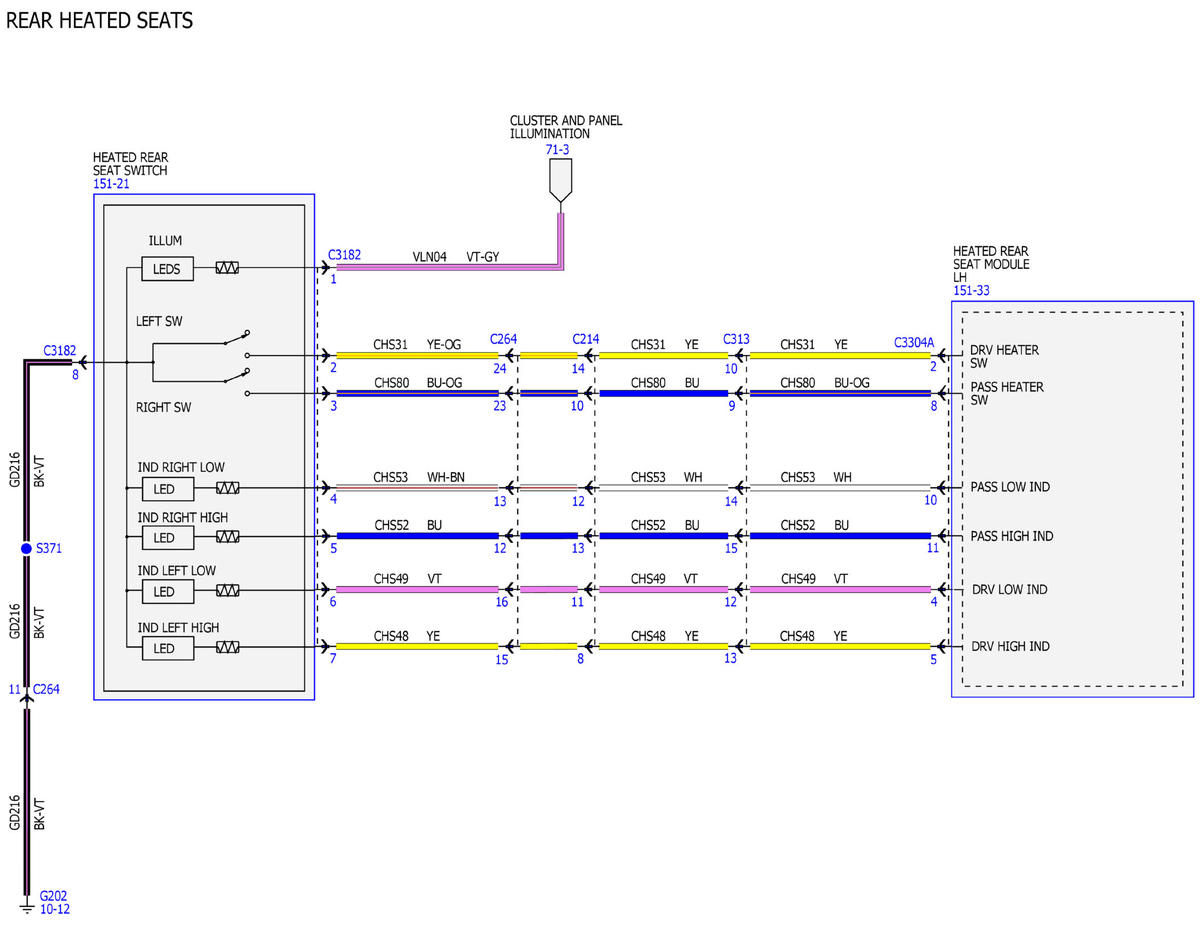The image size is (1200, 927).
Task: Click the HEATED REAR SEAT MODULE LH label
Action: [x=991, y=264]
